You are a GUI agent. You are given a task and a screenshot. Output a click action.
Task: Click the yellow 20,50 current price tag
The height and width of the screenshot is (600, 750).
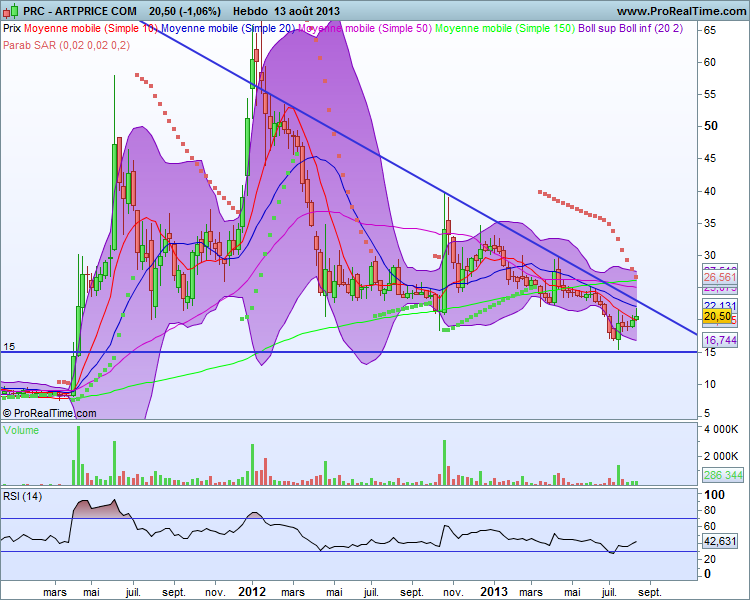(717, 316)
